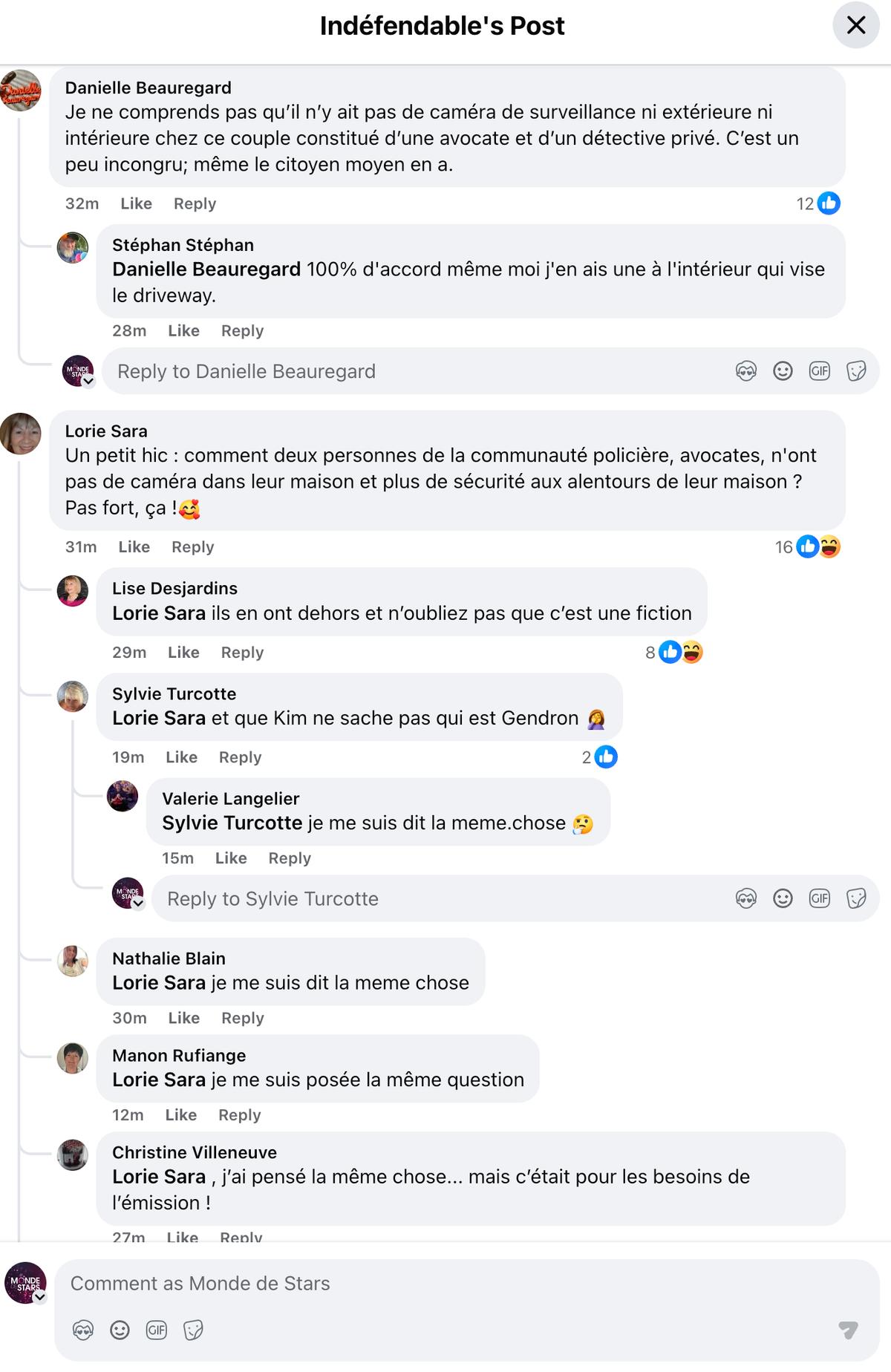Close the Indéfendable's Post dialog

855,24
